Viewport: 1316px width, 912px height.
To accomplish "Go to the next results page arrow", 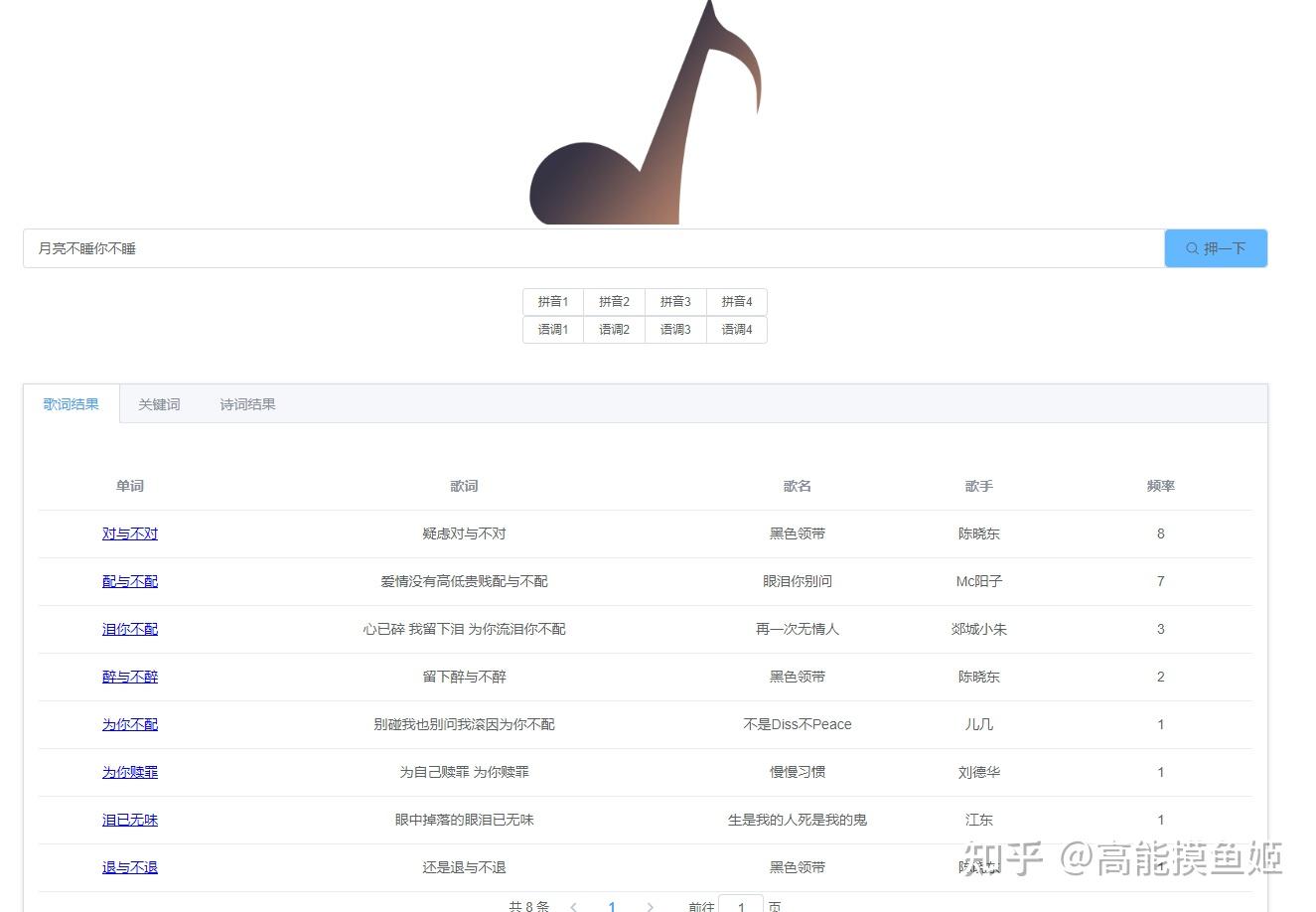I will point(650,906).
